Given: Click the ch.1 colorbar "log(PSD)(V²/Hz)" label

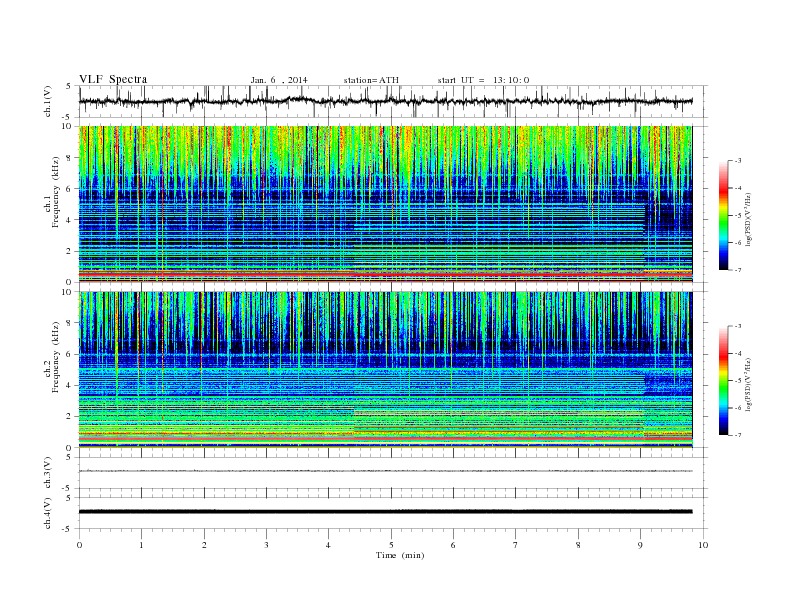Looking at the screenshot, I should coord(748,219).
